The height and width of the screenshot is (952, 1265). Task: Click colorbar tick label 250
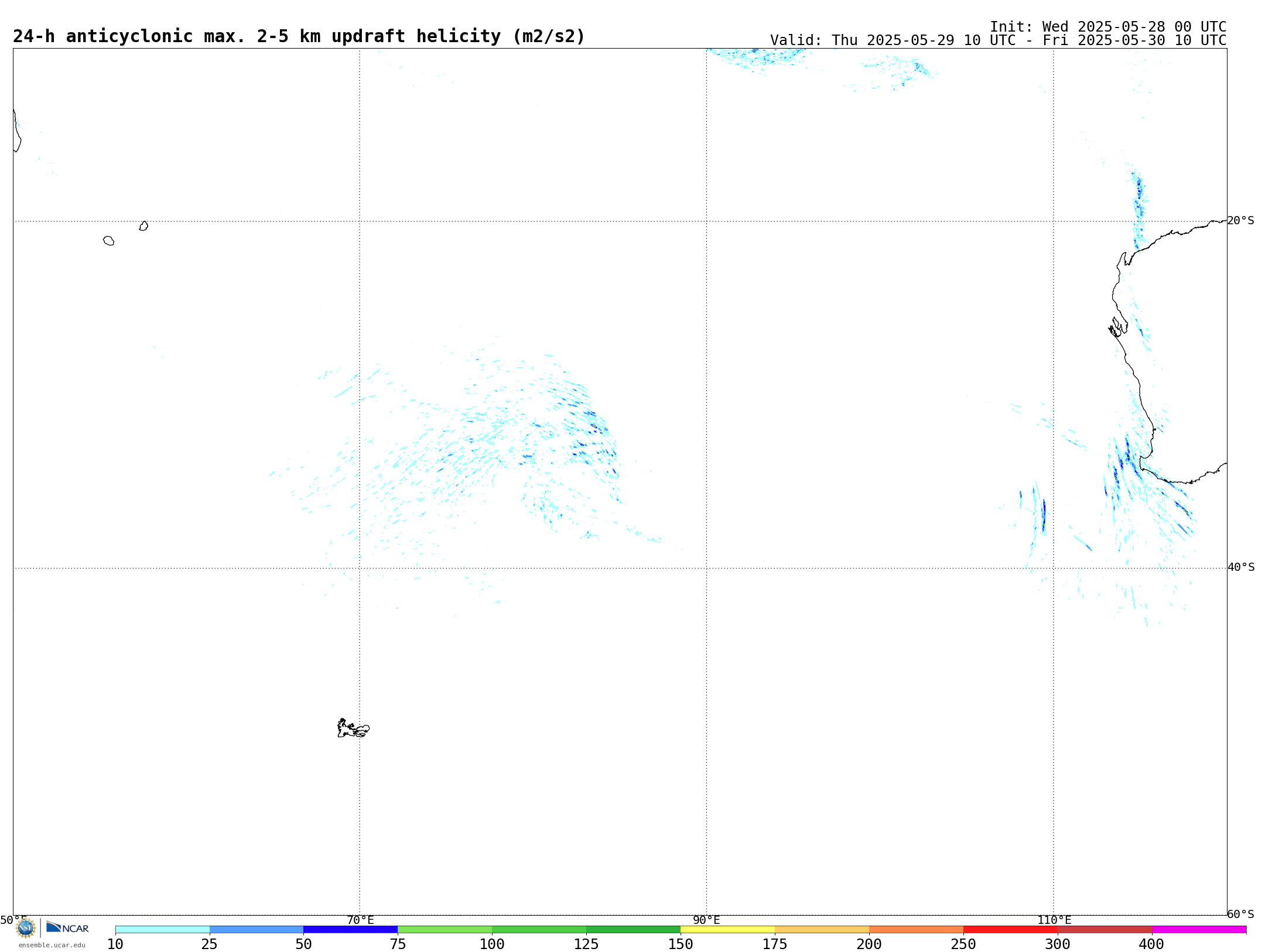point(963,944)
